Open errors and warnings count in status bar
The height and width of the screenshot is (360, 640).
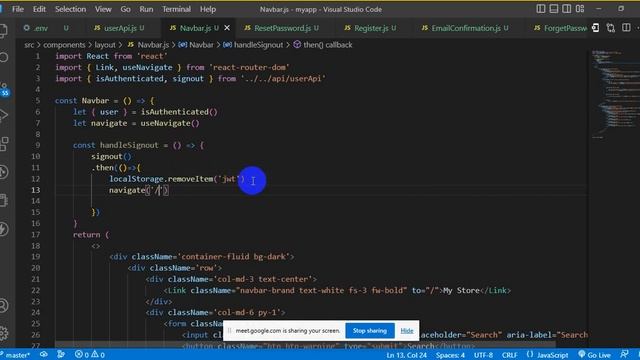tap(90, 355)
